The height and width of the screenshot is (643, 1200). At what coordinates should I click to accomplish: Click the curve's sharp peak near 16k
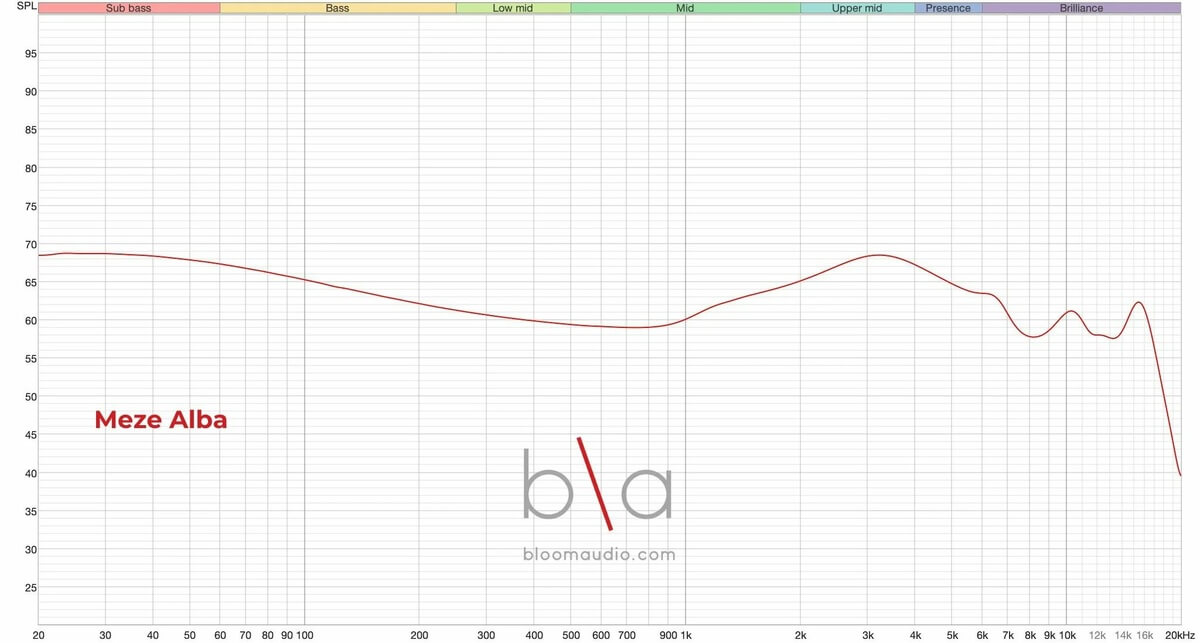click(1138, 302)
